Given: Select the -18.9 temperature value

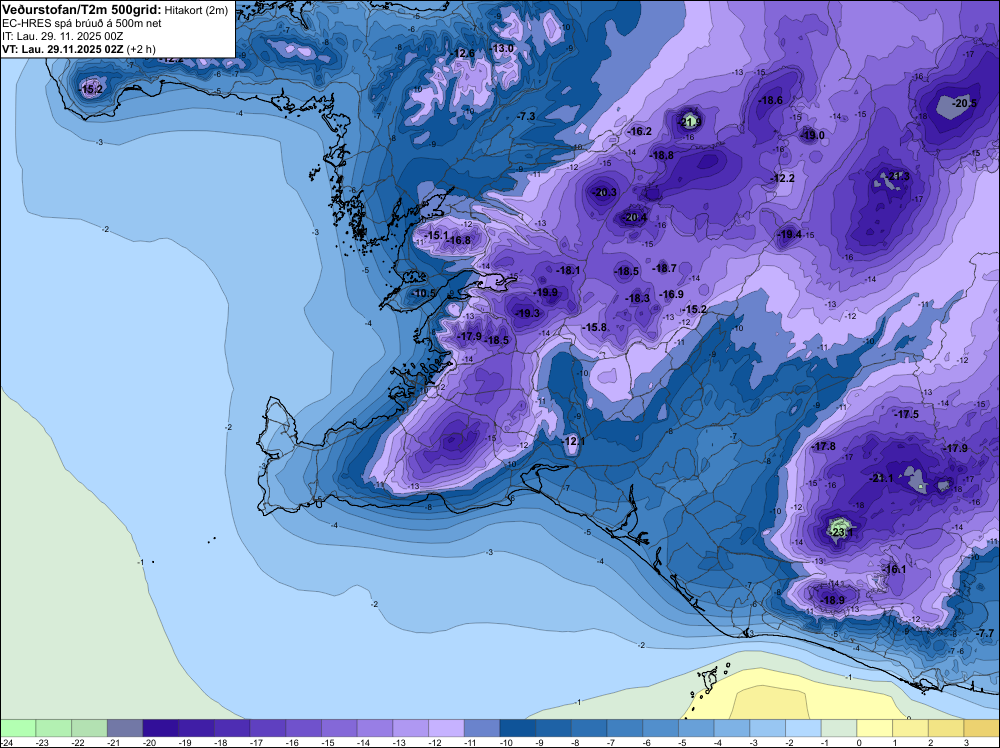Looking at the screenshot, I should click(x=832, y=600).
